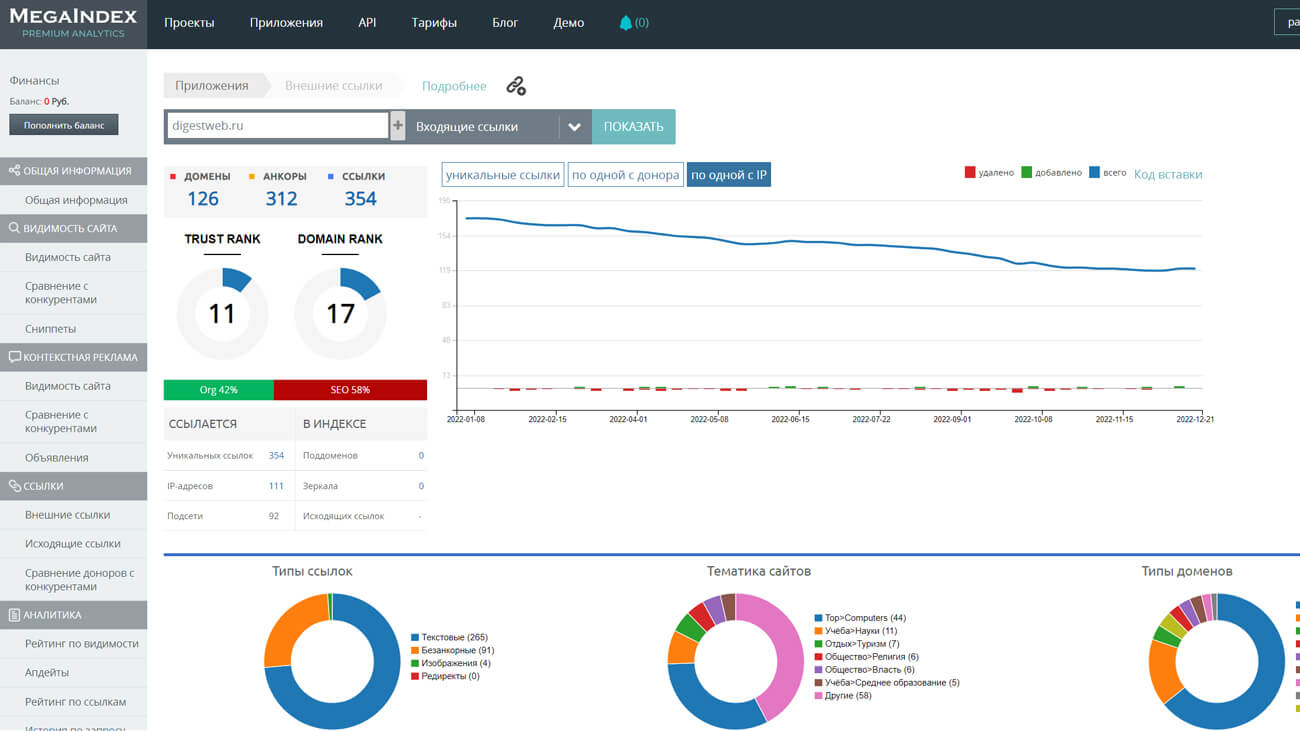1300x731 pixels.
Task: Click the share icon in Общая информация header
Action: [x=14, y=171]
